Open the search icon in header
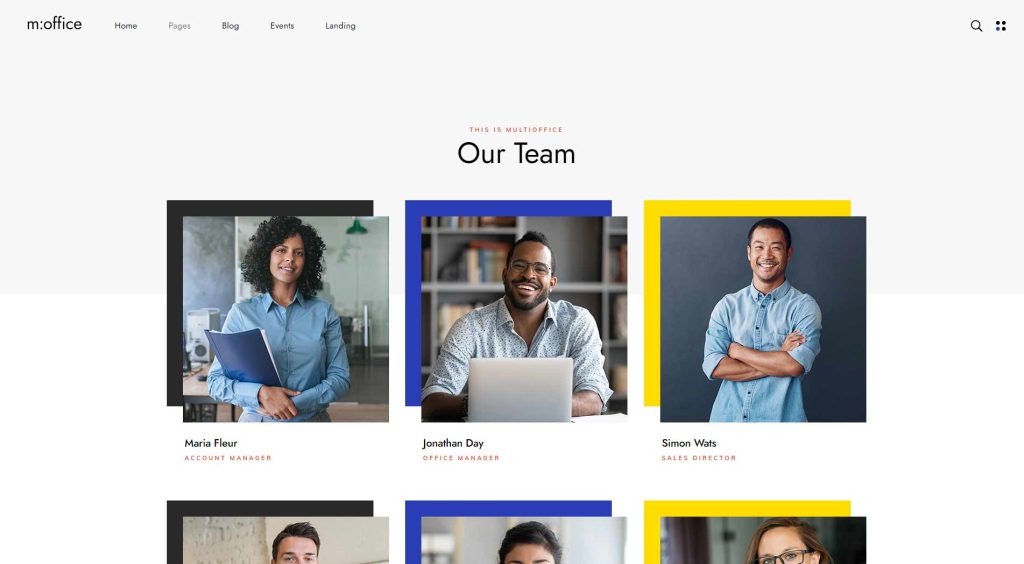The height and width of the screenshot is (564, 1024). 976,25
